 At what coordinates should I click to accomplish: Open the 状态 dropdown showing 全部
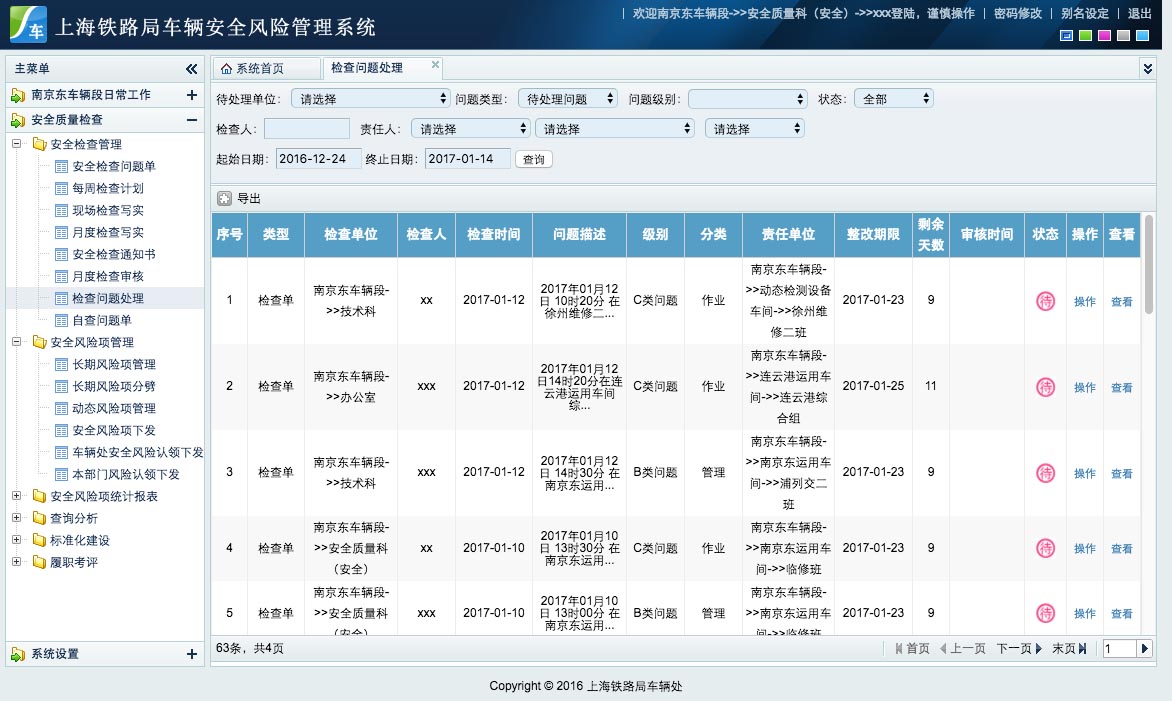click(x=893, y=99)
